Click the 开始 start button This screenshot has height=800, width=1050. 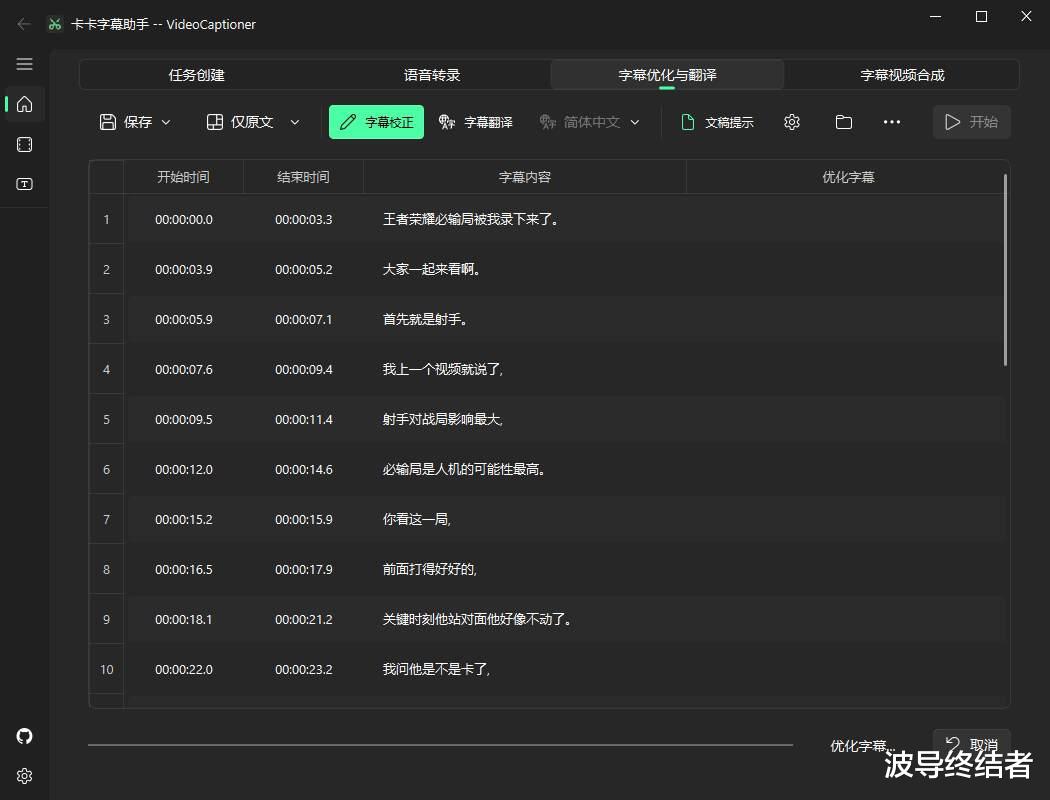click(972, 122)
